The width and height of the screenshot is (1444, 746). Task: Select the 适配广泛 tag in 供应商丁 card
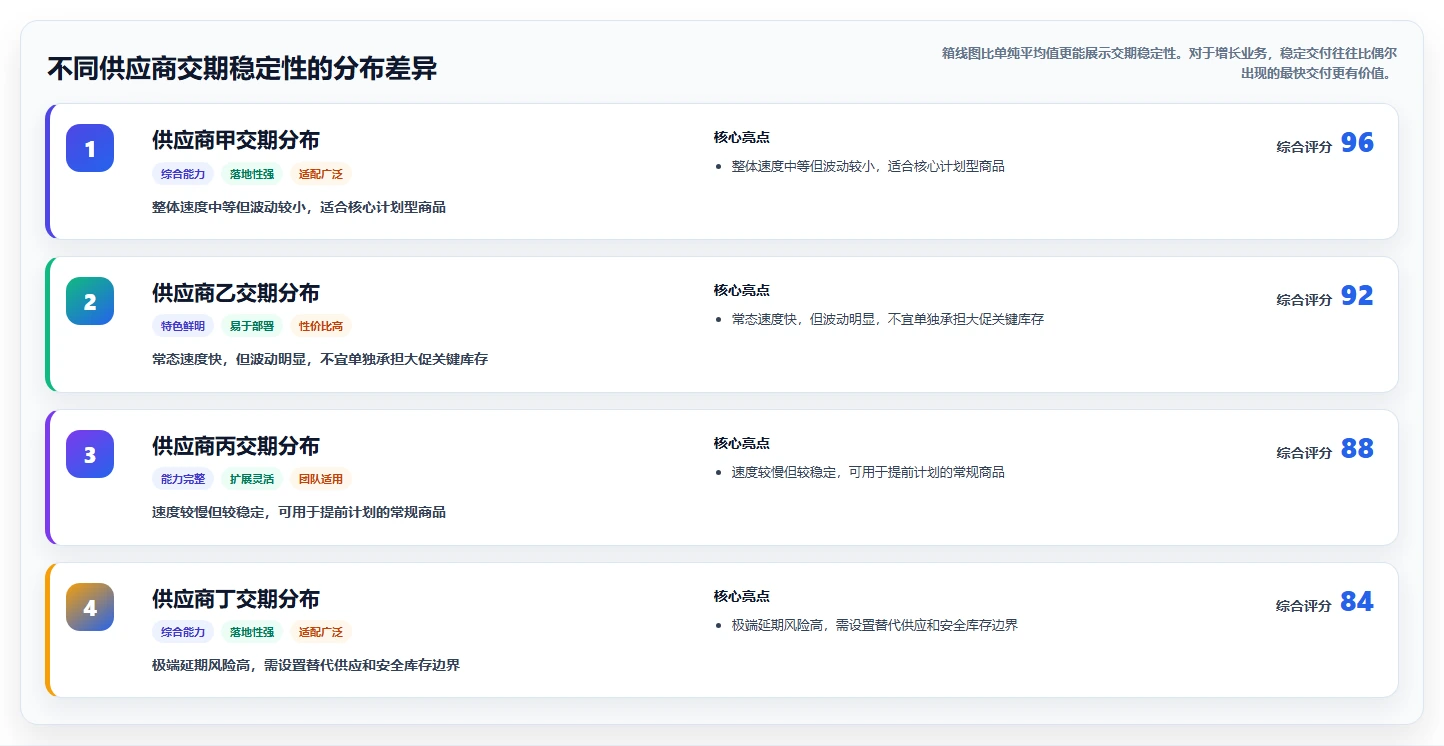pos(321,632)
